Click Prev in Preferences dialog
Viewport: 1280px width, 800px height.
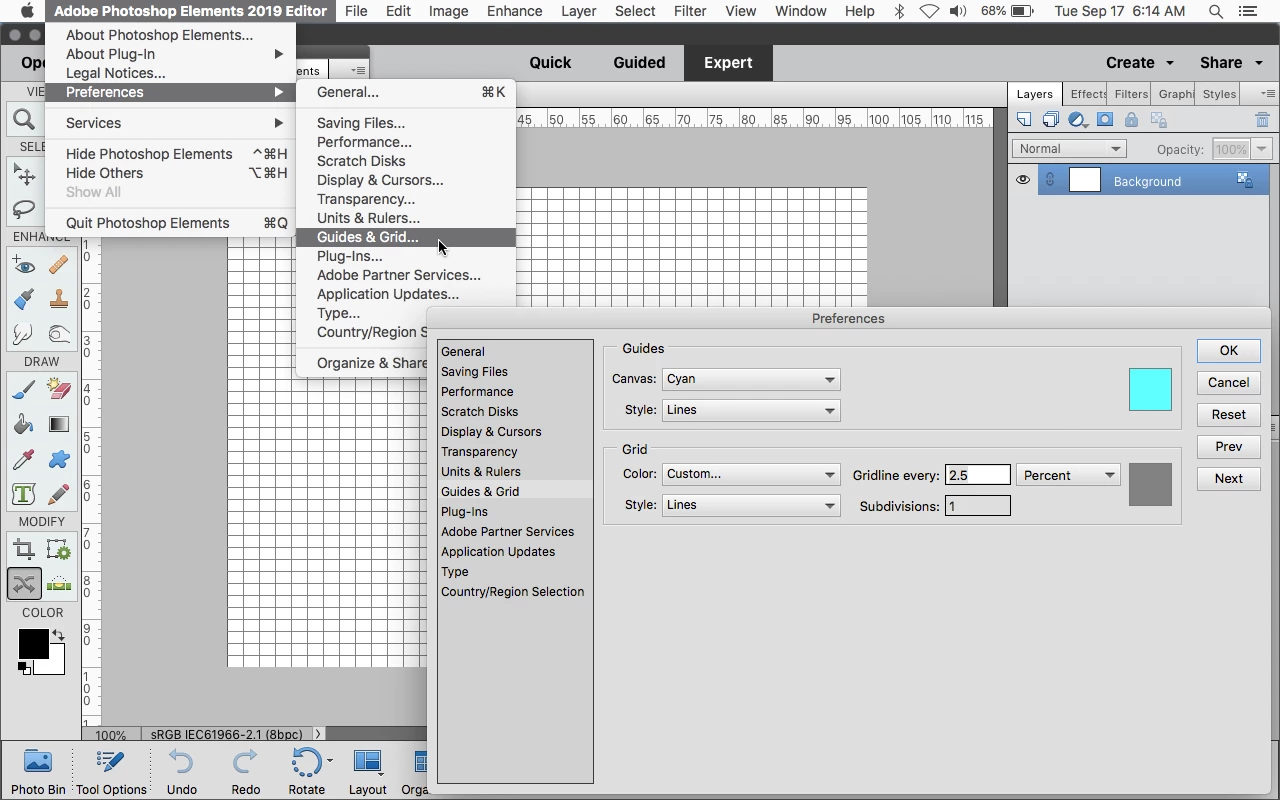(x=1229, y=446)
